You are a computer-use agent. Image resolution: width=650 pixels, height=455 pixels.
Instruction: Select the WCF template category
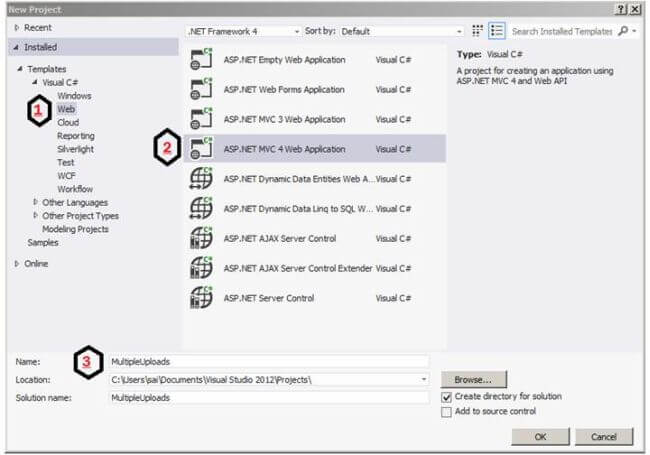pos(66,175)
